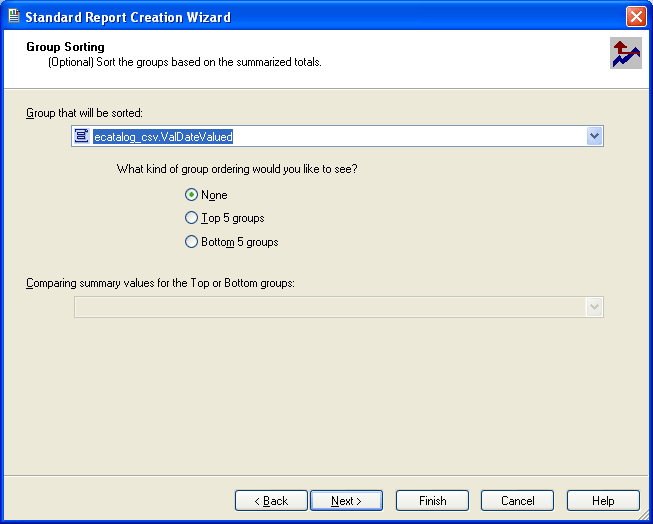Cancel the report wizard

click(x=517, y=500)
